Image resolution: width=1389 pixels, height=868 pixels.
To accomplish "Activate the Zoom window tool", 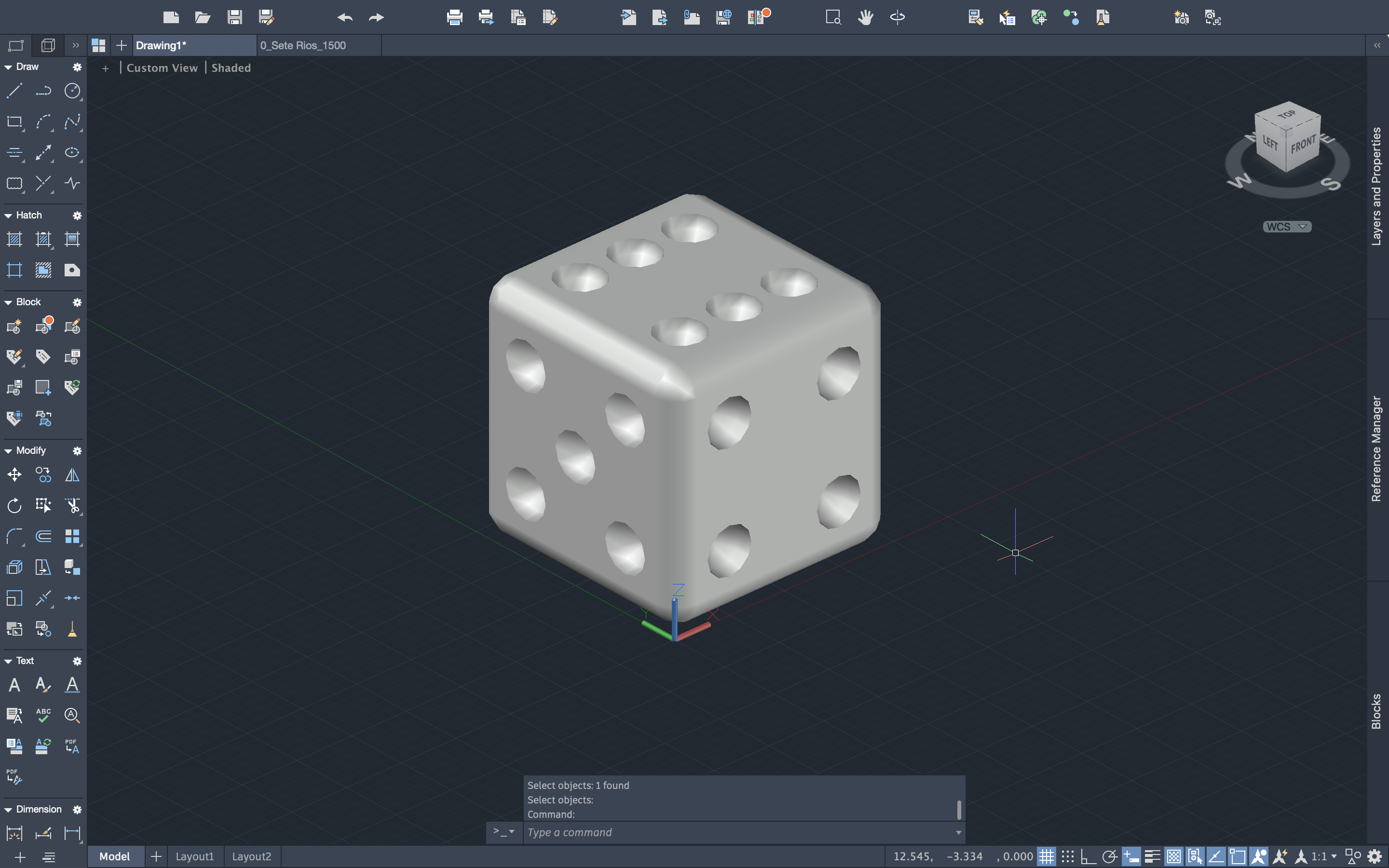I will pyautogui.click(x=833, y=17).
